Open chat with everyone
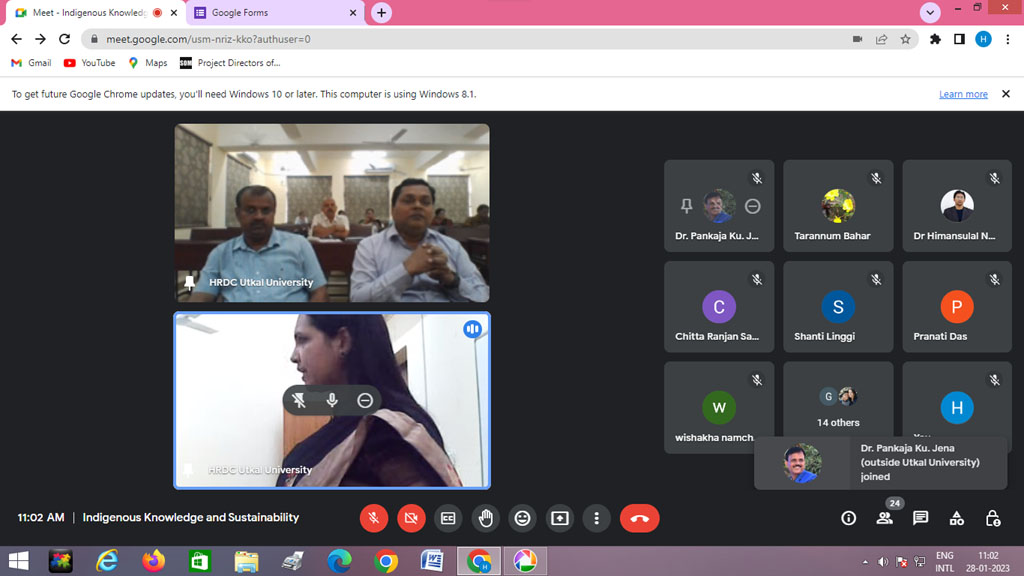The image size is (1024, 576). tap(921, 518)
